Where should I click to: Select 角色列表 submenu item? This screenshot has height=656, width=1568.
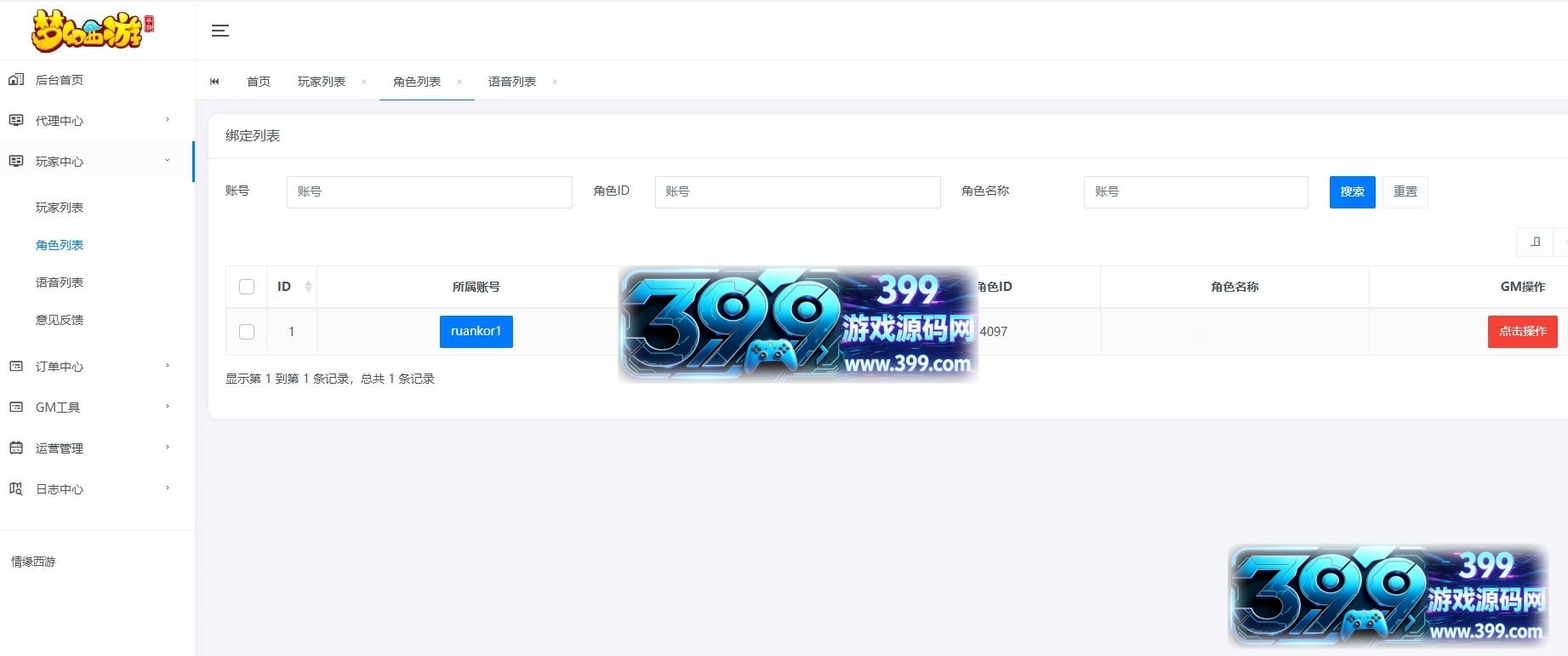click(60, 245)
